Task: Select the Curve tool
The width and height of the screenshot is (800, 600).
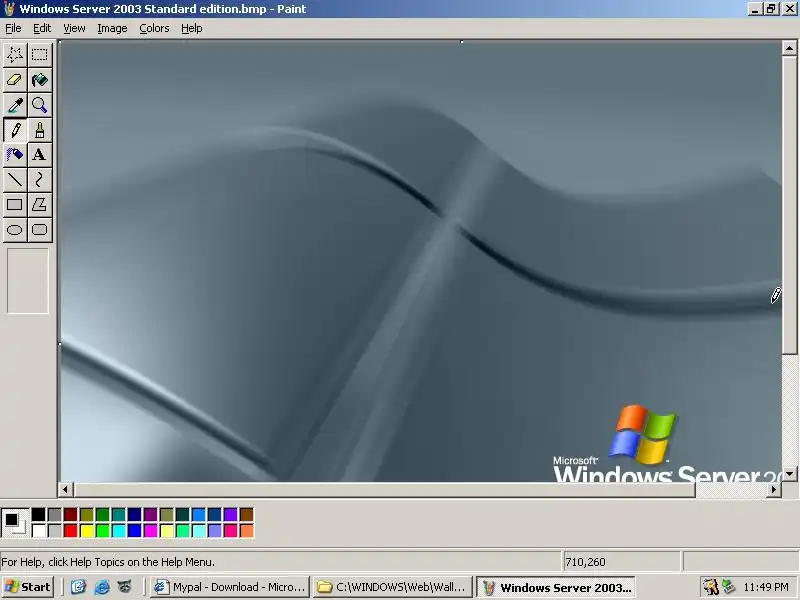Action: 40,180
